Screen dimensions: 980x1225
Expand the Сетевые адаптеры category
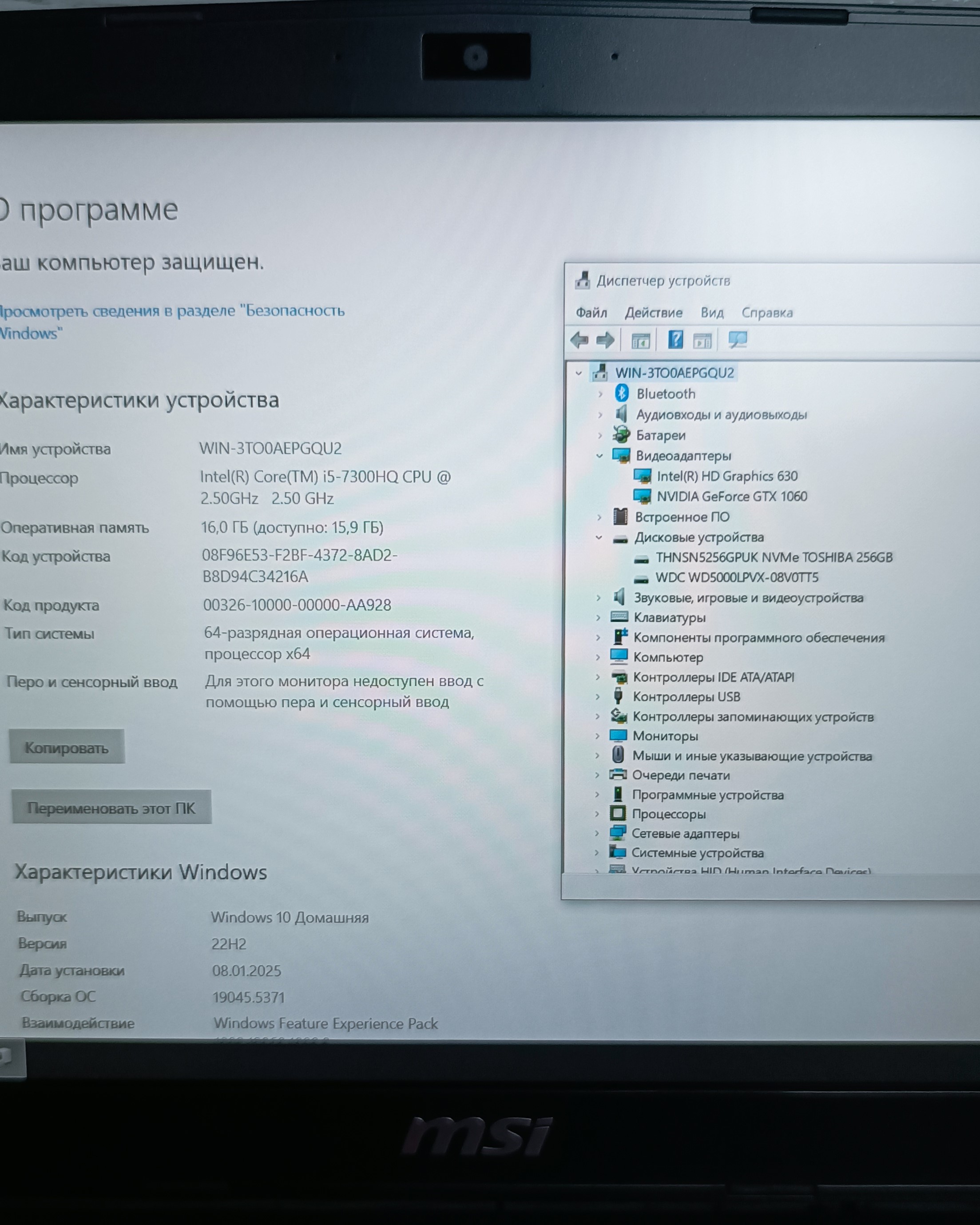(596, 834)
